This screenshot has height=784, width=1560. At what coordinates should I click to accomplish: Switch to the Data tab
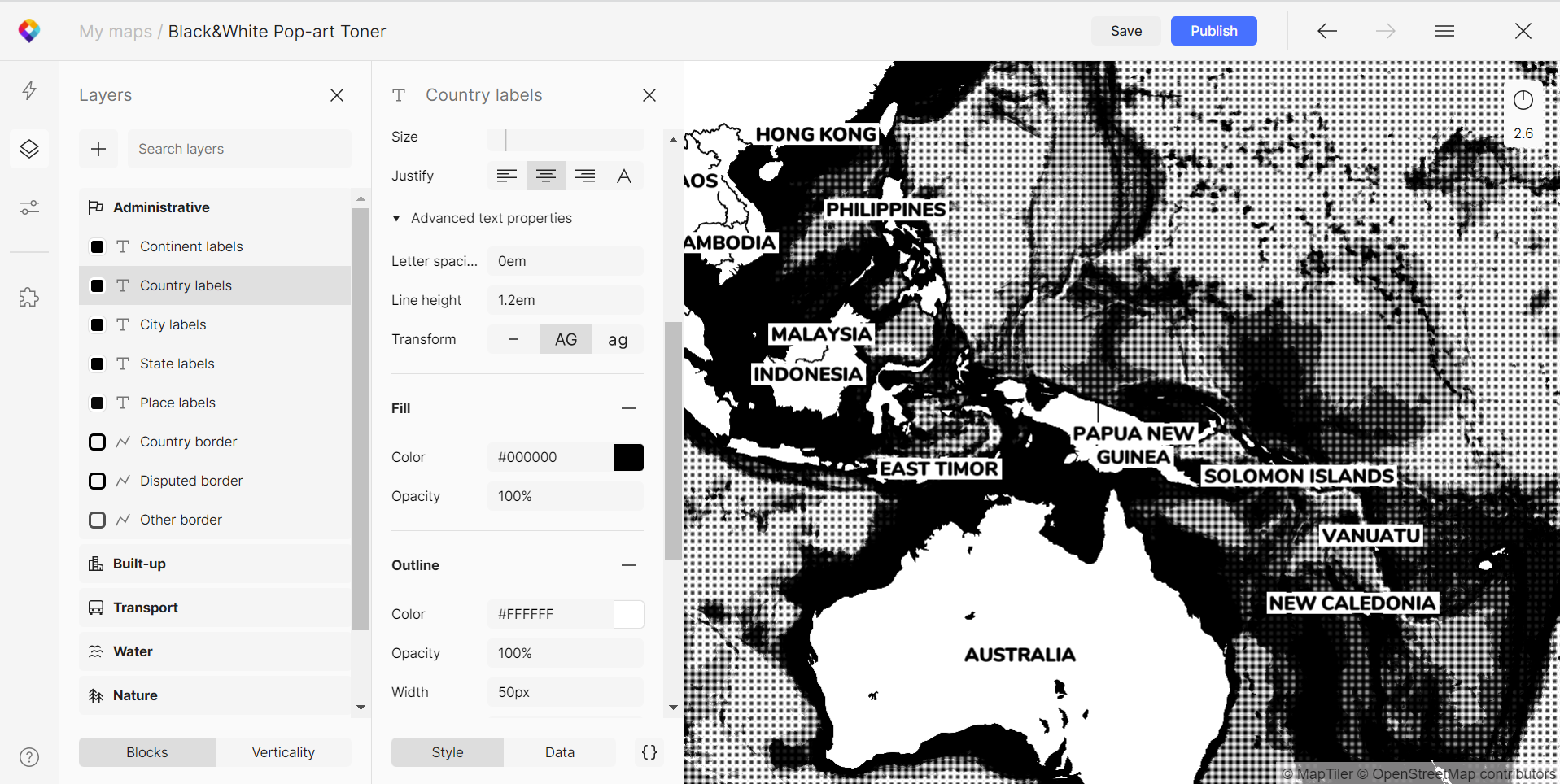559,752
